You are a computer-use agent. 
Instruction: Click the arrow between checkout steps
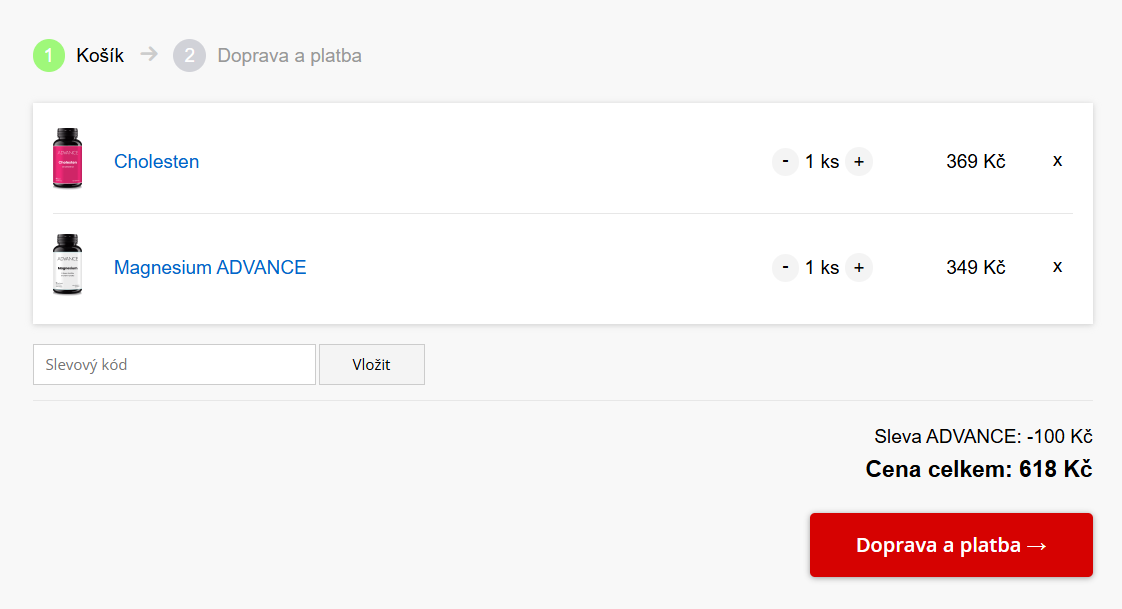149,54
